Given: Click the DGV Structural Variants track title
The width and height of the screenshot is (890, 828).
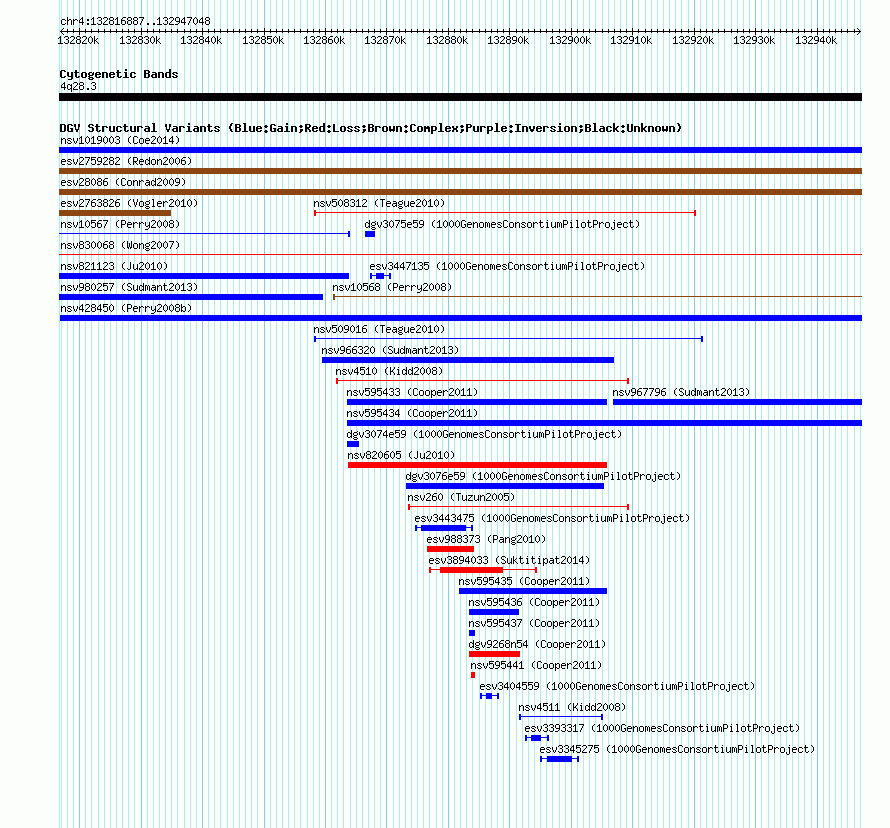Looking at the screenshot, I should coord(371,128).
